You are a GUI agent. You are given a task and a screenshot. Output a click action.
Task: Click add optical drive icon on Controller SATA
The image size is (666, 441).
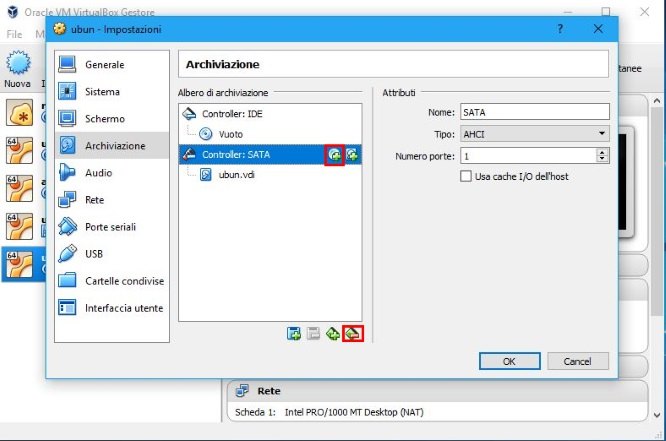(334, 155)
